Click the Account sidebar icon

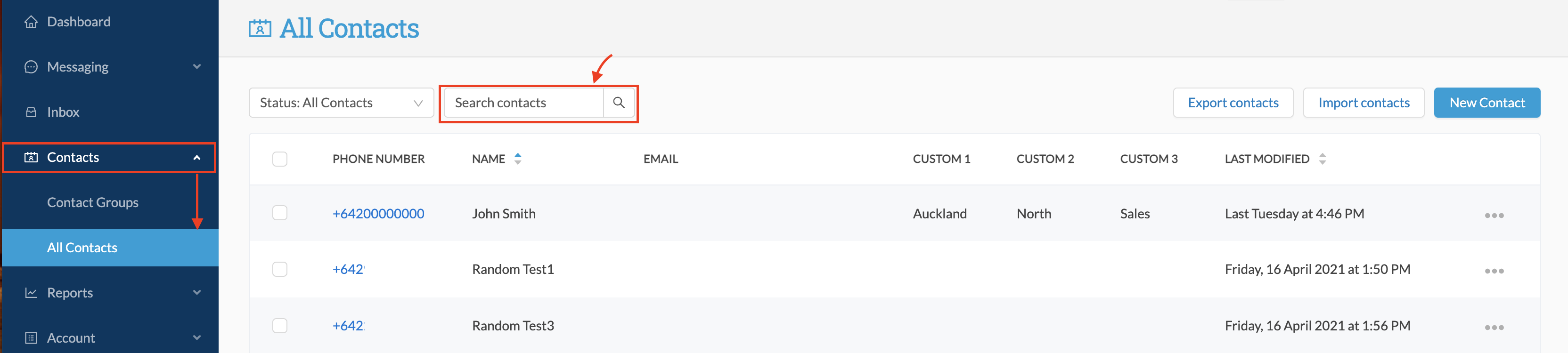(31, 338)
